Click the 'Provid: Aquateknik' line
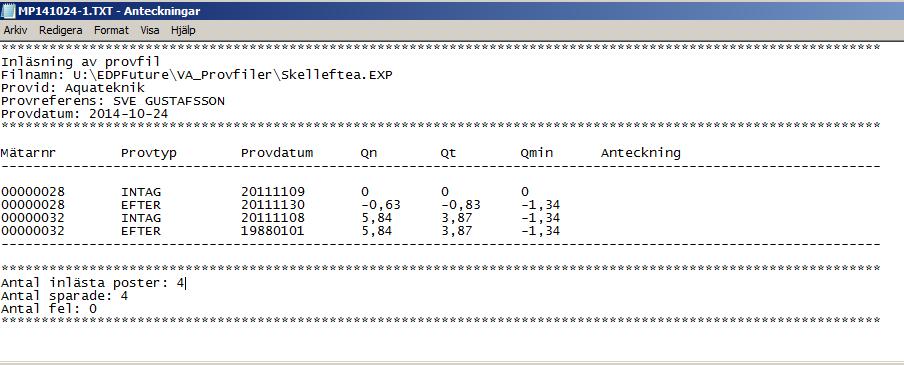 pos(73,88)
